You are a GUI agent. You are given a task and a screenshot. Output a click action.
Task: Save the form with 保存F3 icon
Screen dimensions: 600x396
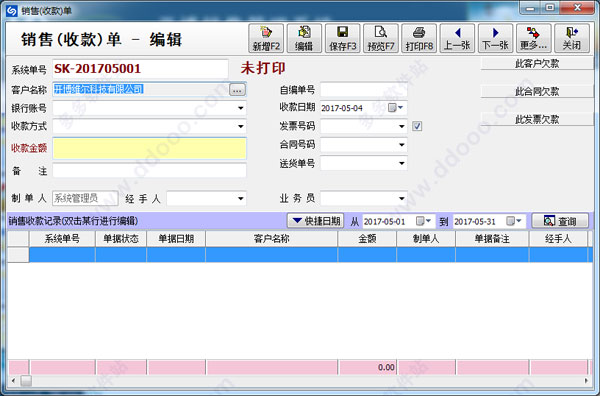click(342, 38)
